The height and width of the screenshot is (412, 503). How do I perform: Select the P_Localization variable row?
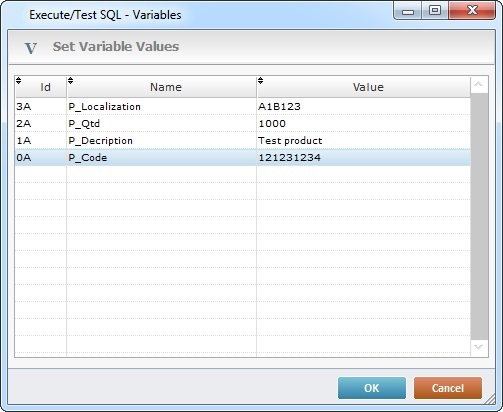pyautogui.click(x=243, y=107)
